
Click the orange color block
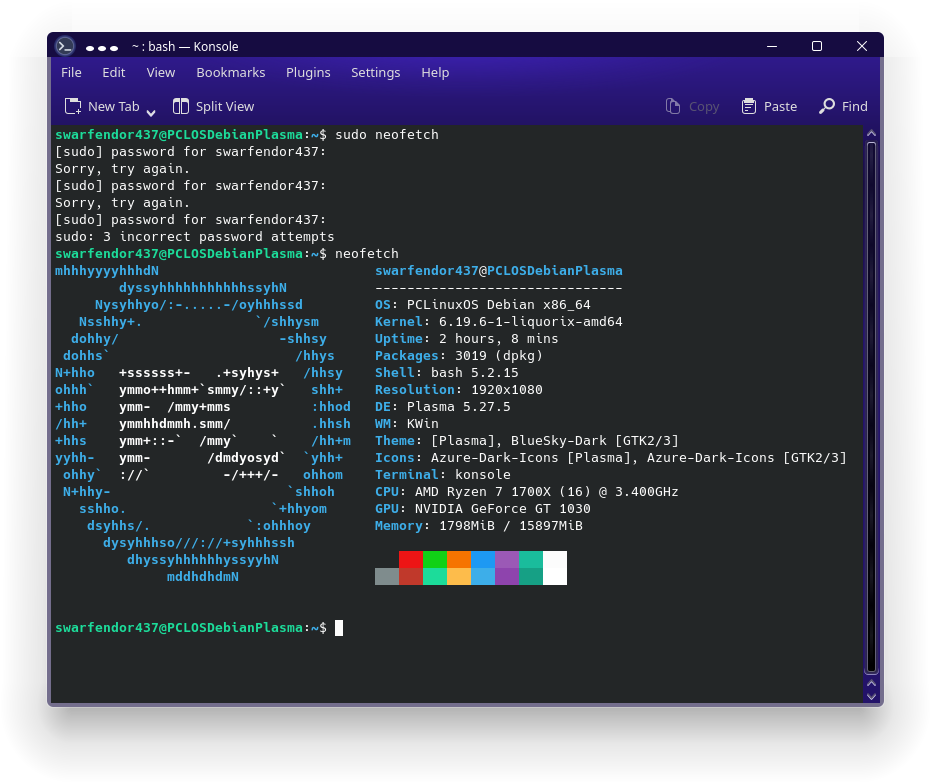pyautogui.click(x=459, y=559)
